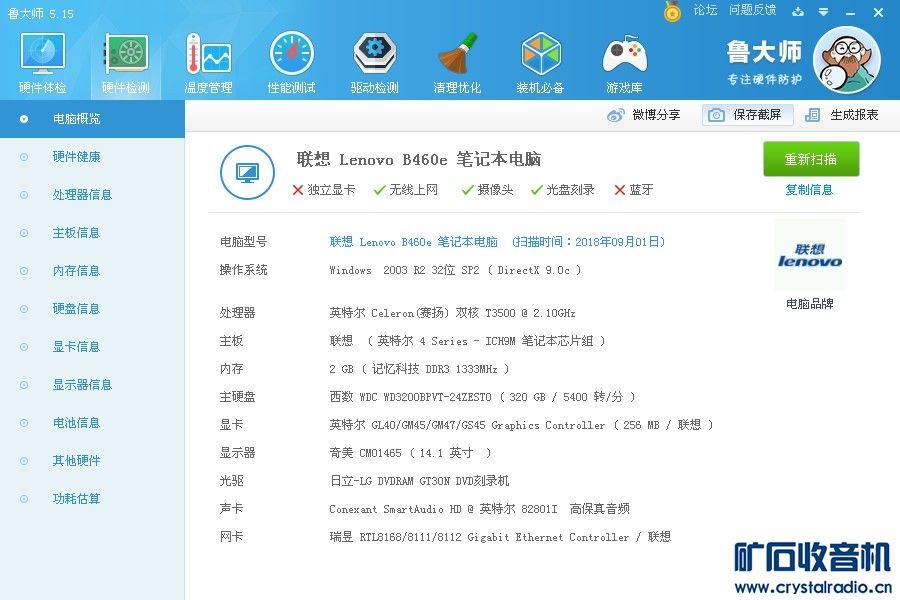
Task: Click the 独立显卡 status indicator
Action: [x=324, y=190]
